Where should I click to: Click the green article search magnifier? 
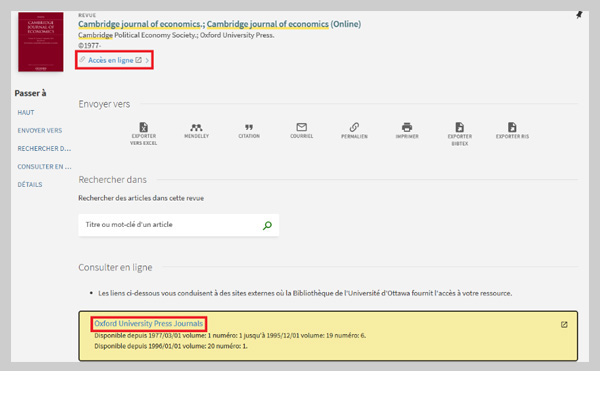(267, 225)
